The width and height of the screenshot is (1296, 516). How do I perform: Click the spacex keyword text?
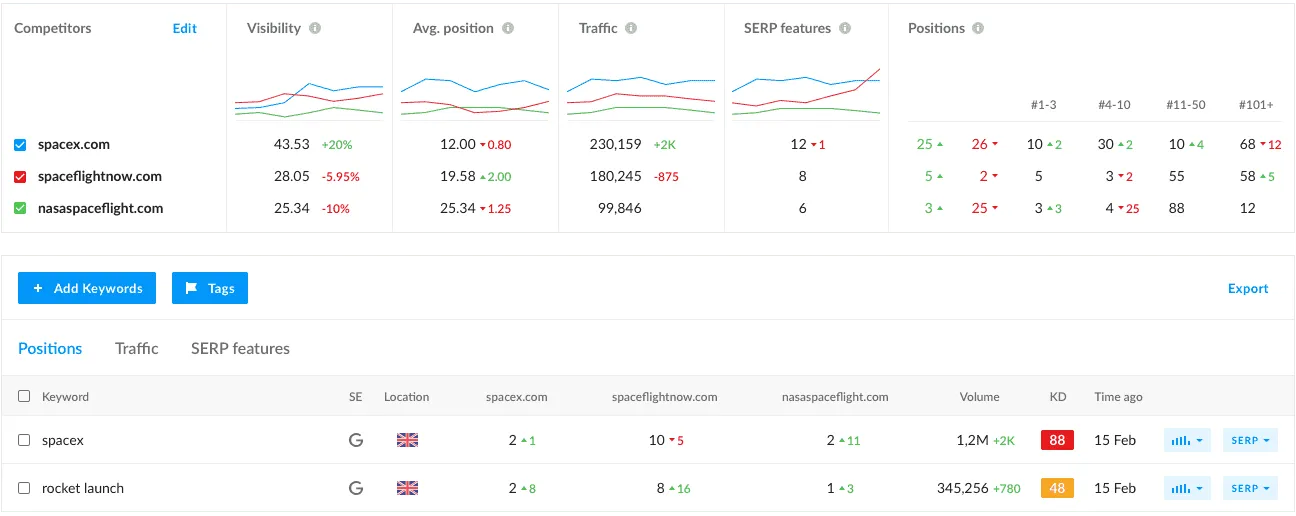click(63, 440)
